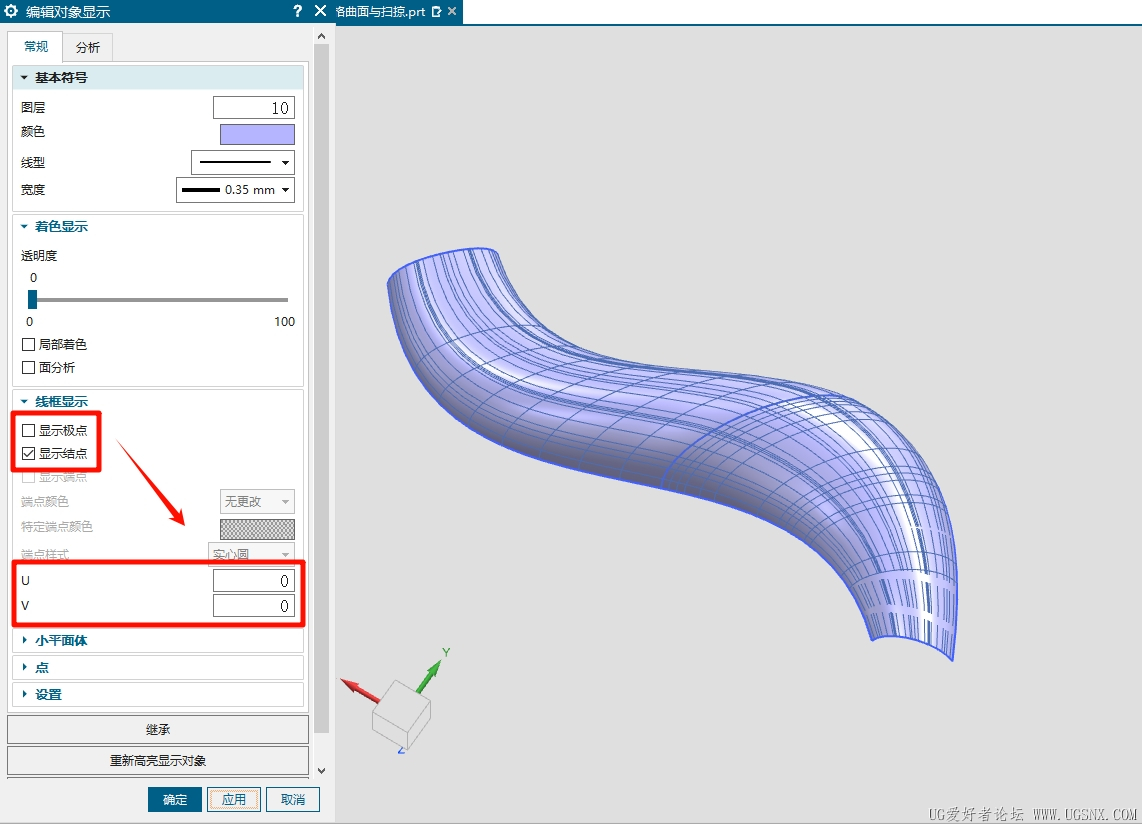This screenshot has height=827, width=1142.
Task: Click the 图层 value field
Action: (x=253, y=108)
